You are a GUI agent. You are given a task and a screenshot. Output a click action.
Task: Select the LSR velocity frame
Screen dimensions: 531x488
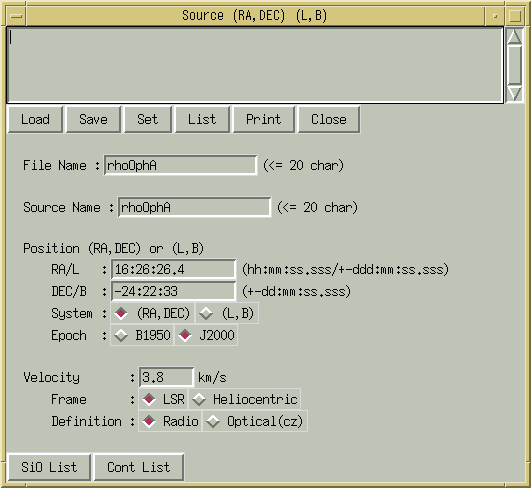163,399
